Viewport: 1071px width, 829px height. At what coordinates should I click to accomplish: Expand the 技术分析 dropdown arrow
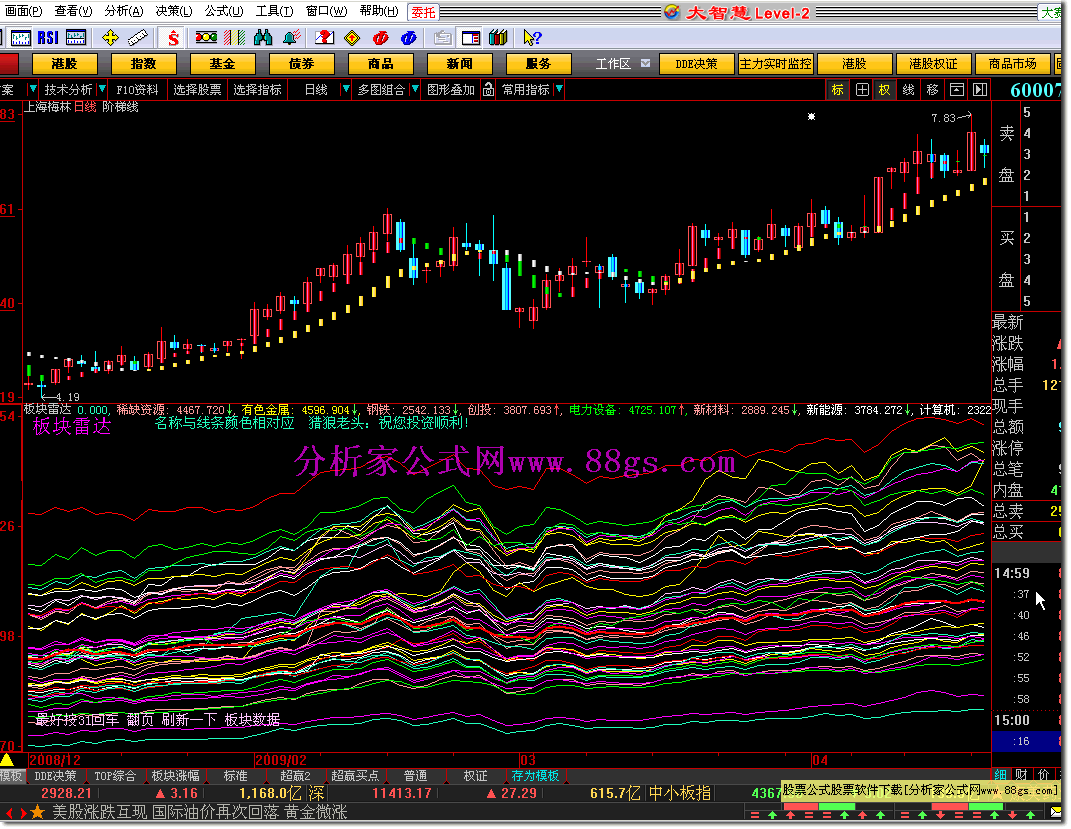click(x=102, y=89)
